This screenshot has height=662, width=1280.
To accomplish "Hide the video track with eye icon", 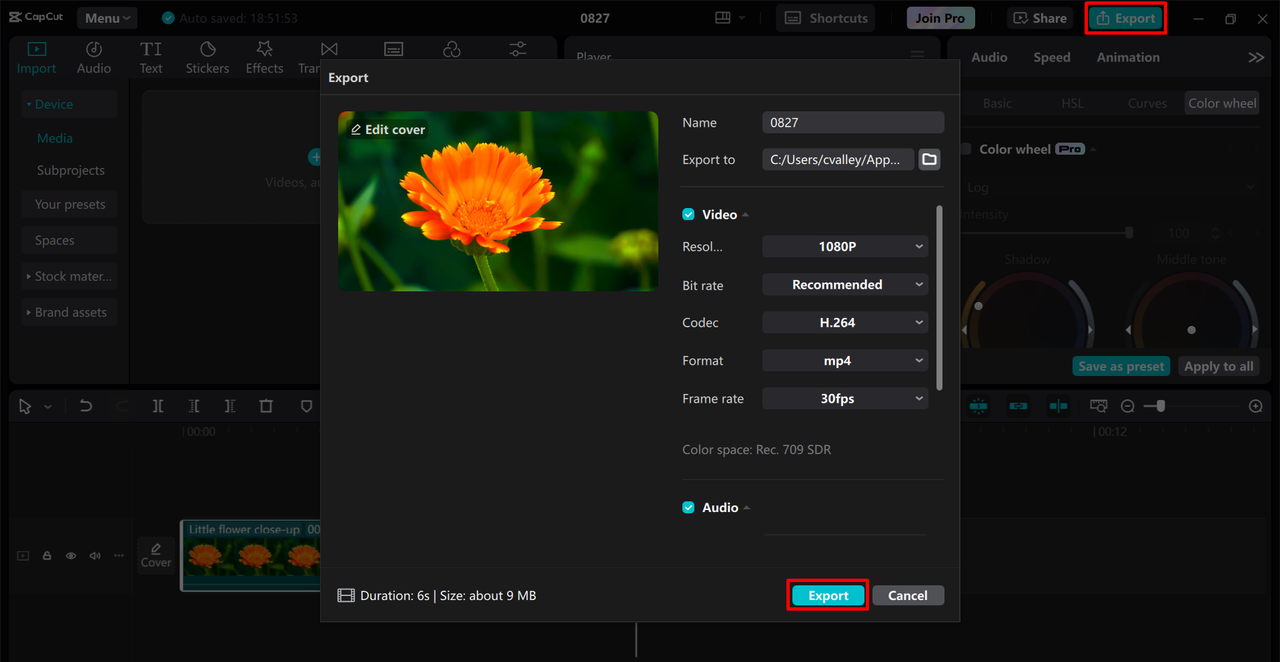I will (x=71, y=556).
